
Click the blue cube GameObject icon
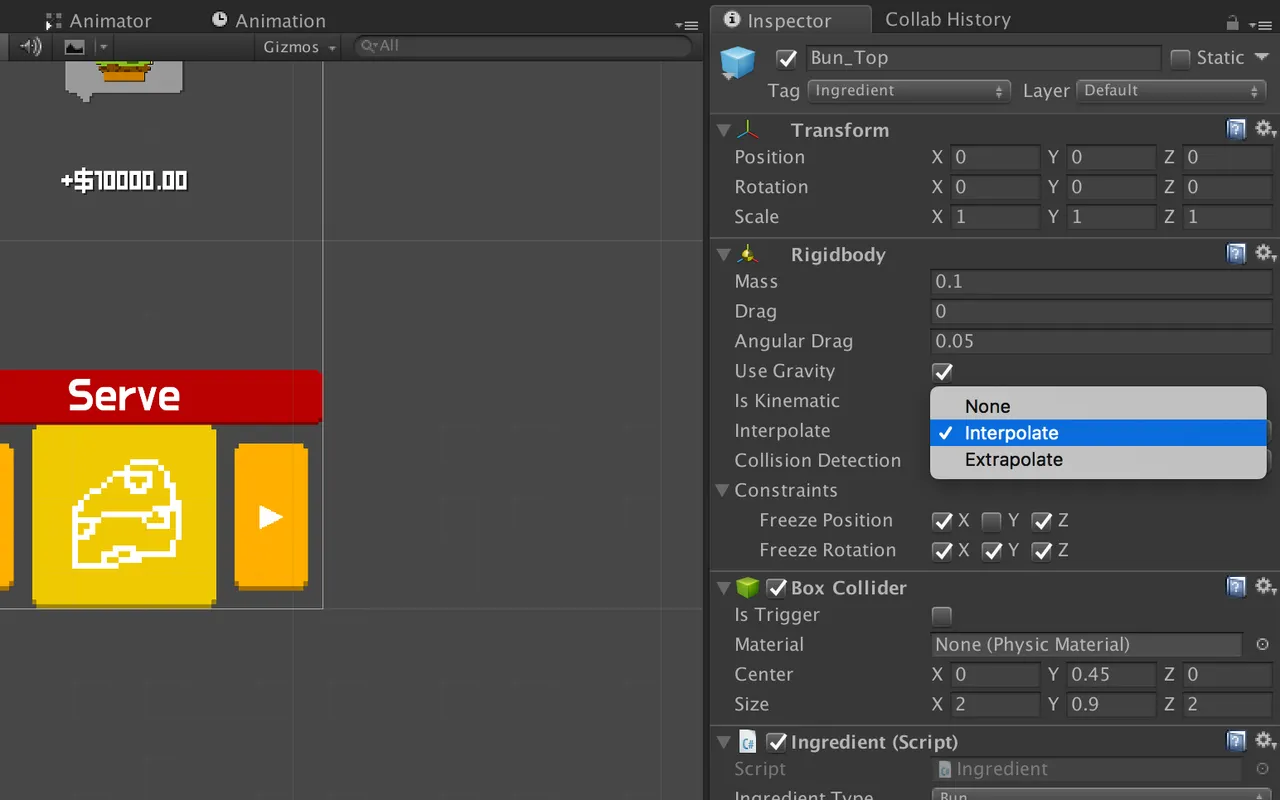tap(738, 64)
